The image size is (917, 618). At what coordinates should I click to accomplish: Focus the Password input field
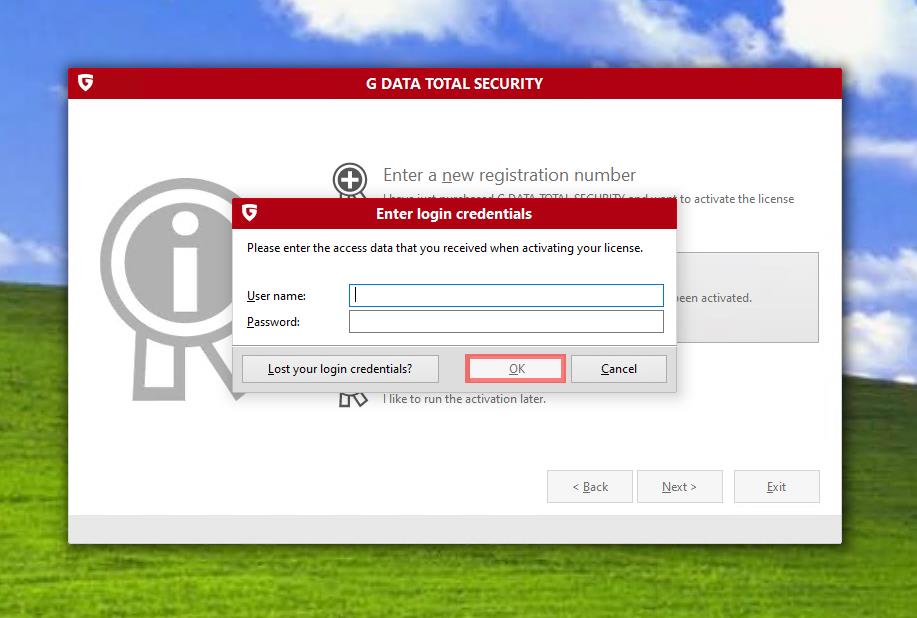[x=506, y=322]
